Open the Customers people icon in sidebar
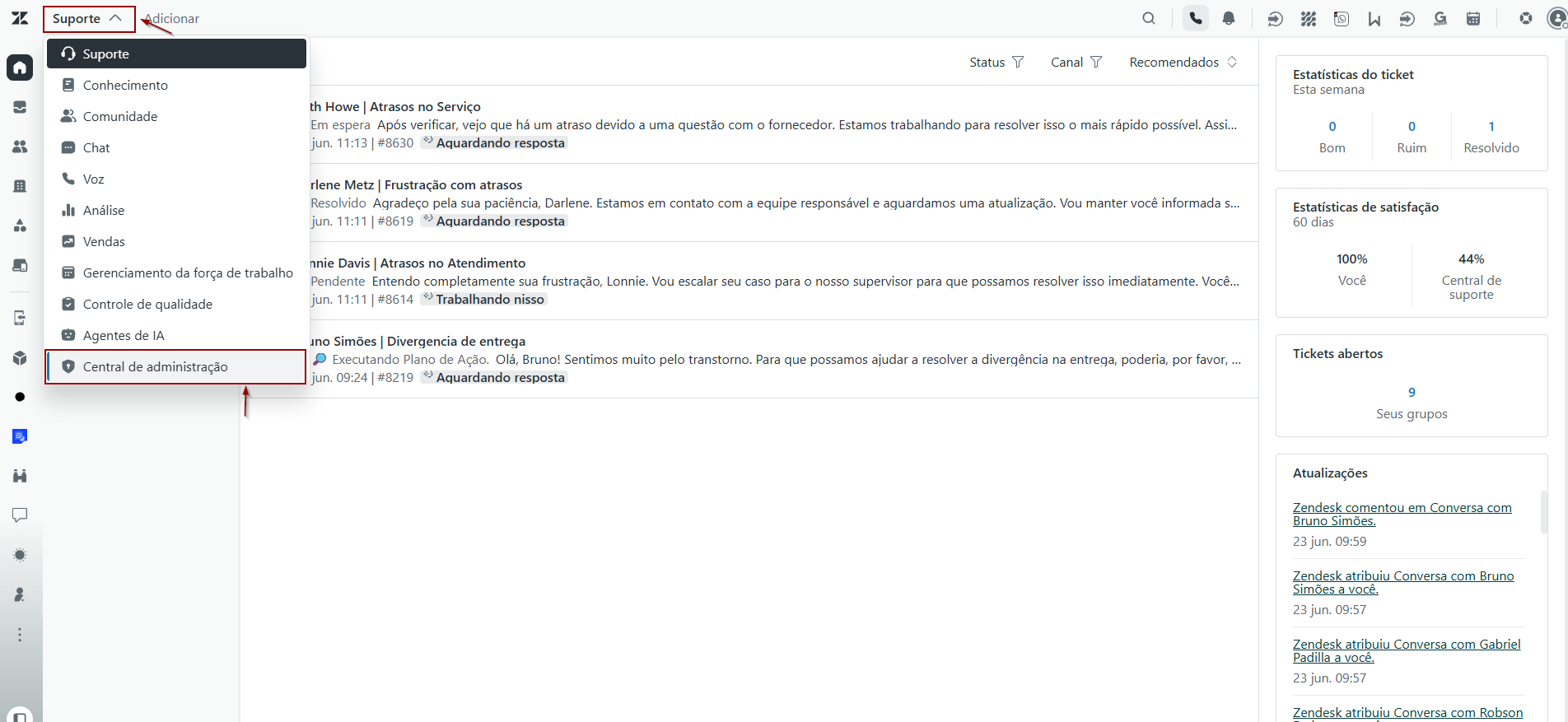 [20, 147]
